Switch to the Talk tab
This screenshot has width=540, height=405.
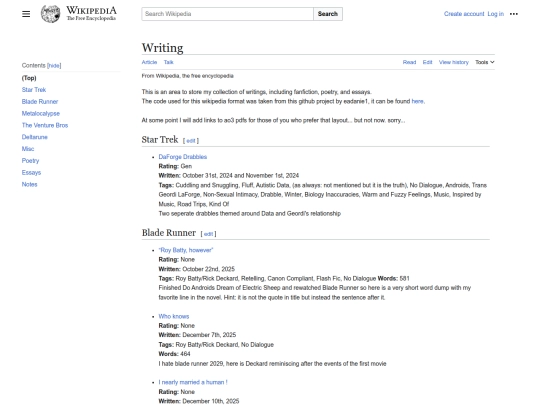click(x=168, y=62)
